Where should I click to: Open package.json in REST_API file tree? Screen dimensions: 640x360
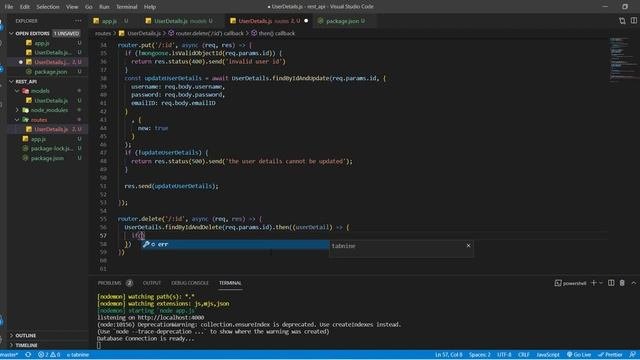tap(48, 158)
